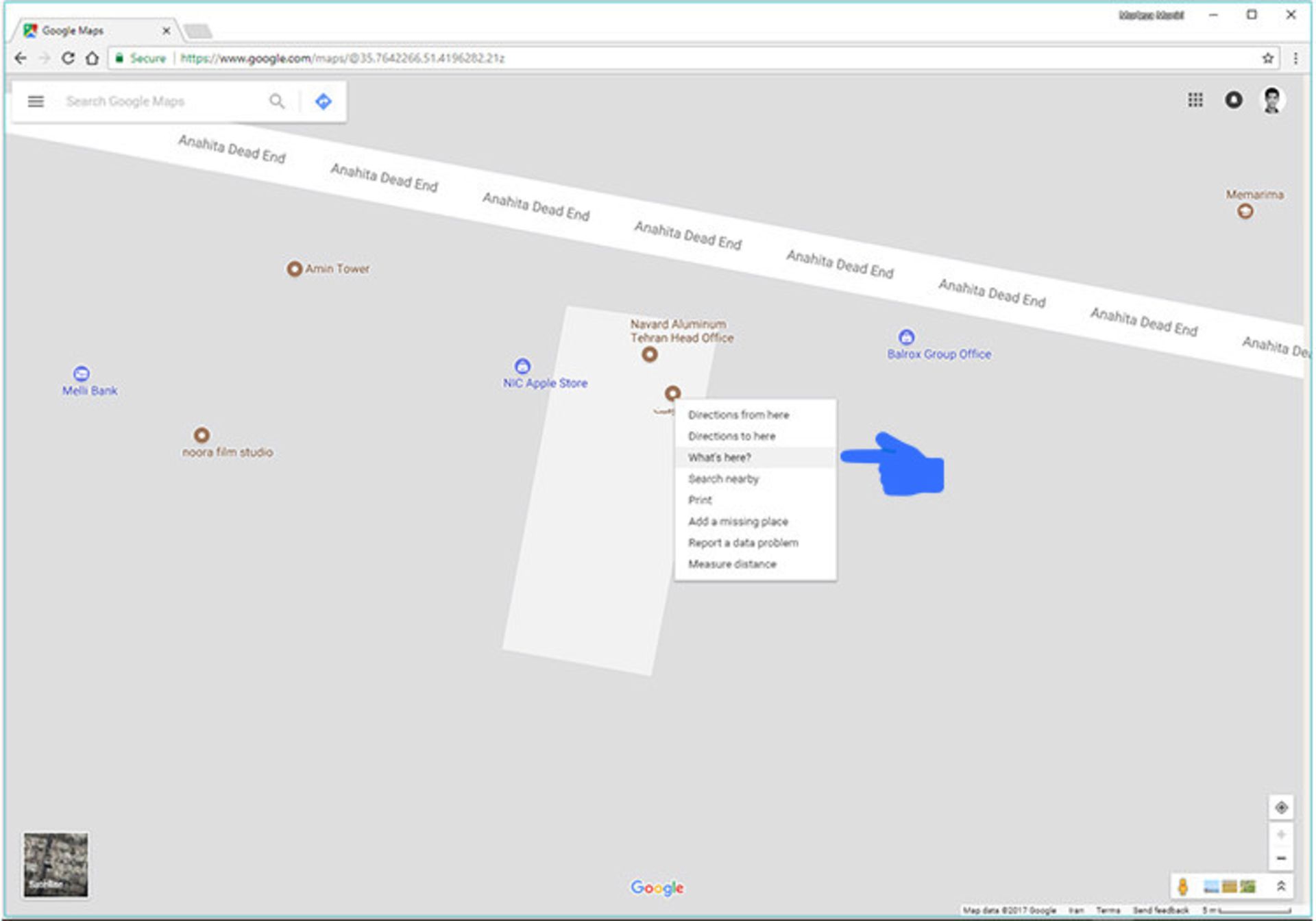The image size is (1316, 921).
Task: Switch to Satellite view thumbnail
Action: (56, 865)
